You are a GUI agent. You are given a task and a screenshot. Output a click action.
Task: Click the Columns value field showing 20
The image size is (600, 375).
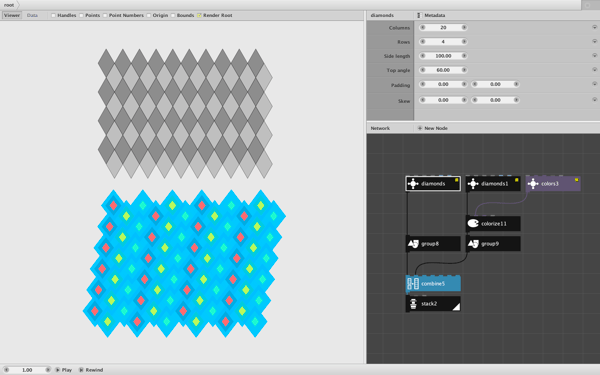tap(443, 28)
